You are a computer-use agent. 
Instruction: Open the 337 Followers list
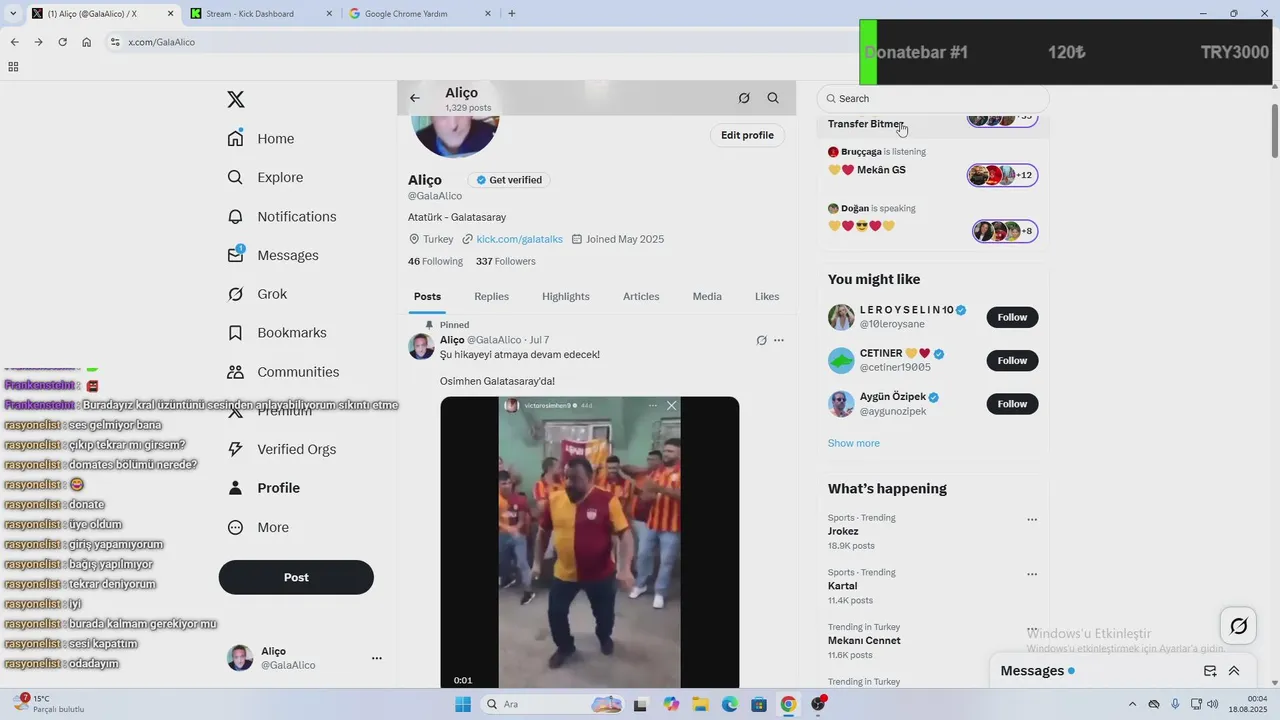coord(506,261)
